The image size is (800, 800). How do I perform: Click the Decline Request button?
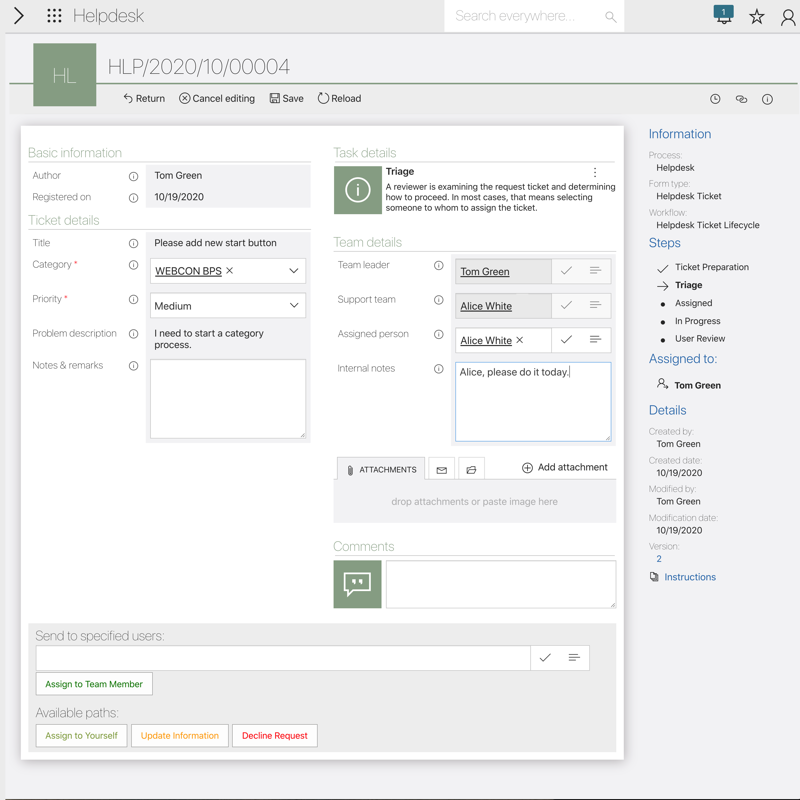click(x=274, y=736)
